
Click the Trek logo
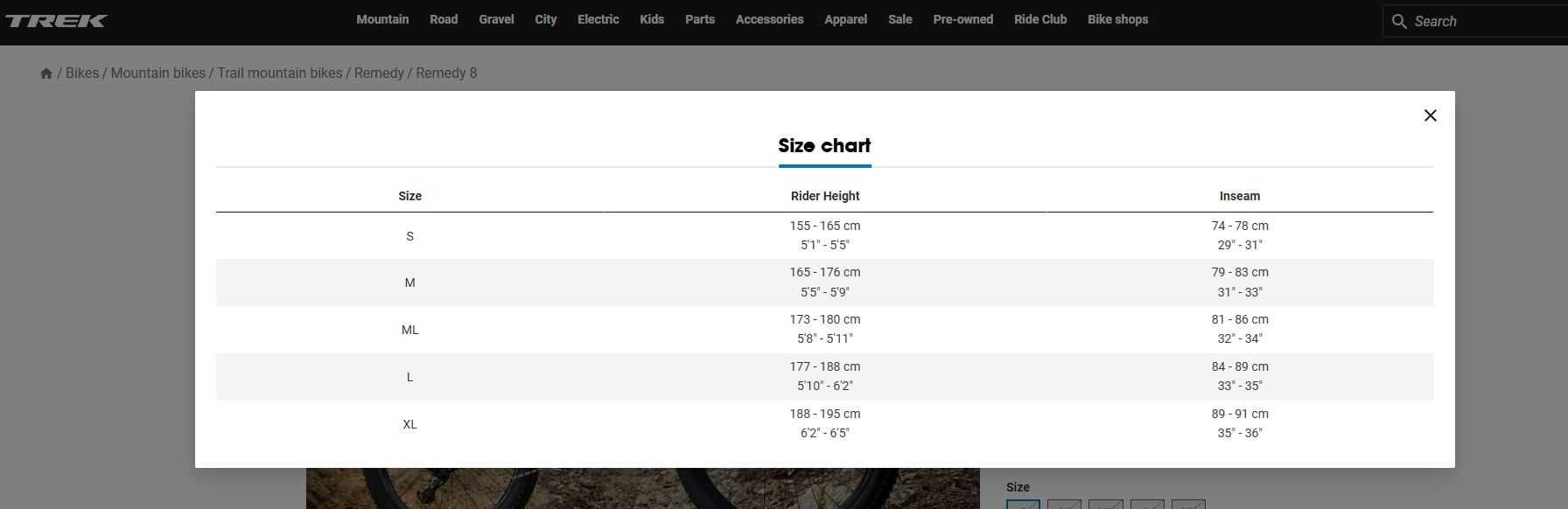55,21
